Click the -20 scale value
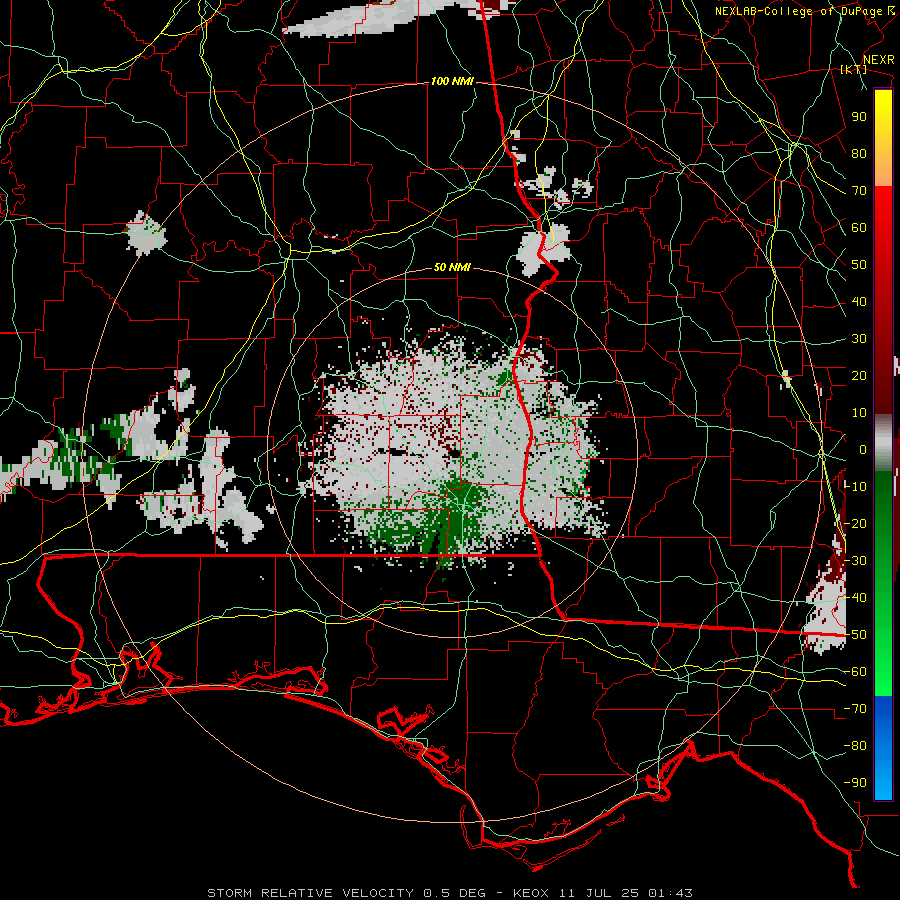 855,524
